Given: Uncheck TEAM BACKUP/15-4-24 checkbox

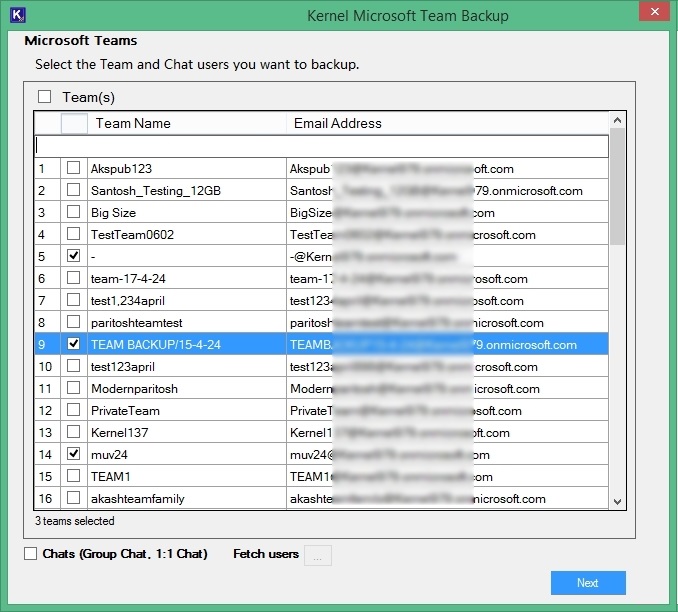Looking at the screenshot, I should tap(74, 344).
